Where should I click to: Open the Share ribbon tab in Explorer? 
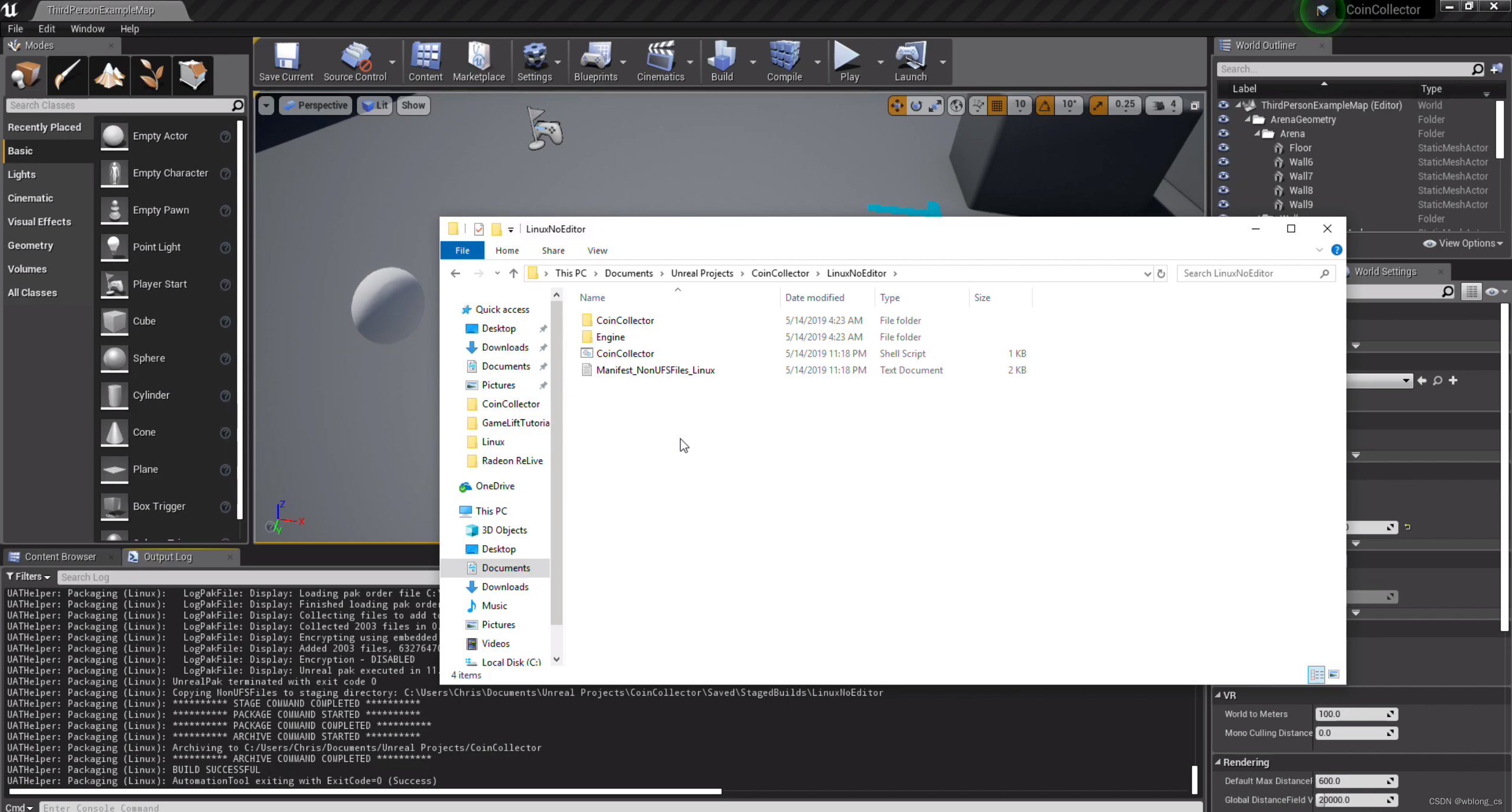tap(553, 250)
